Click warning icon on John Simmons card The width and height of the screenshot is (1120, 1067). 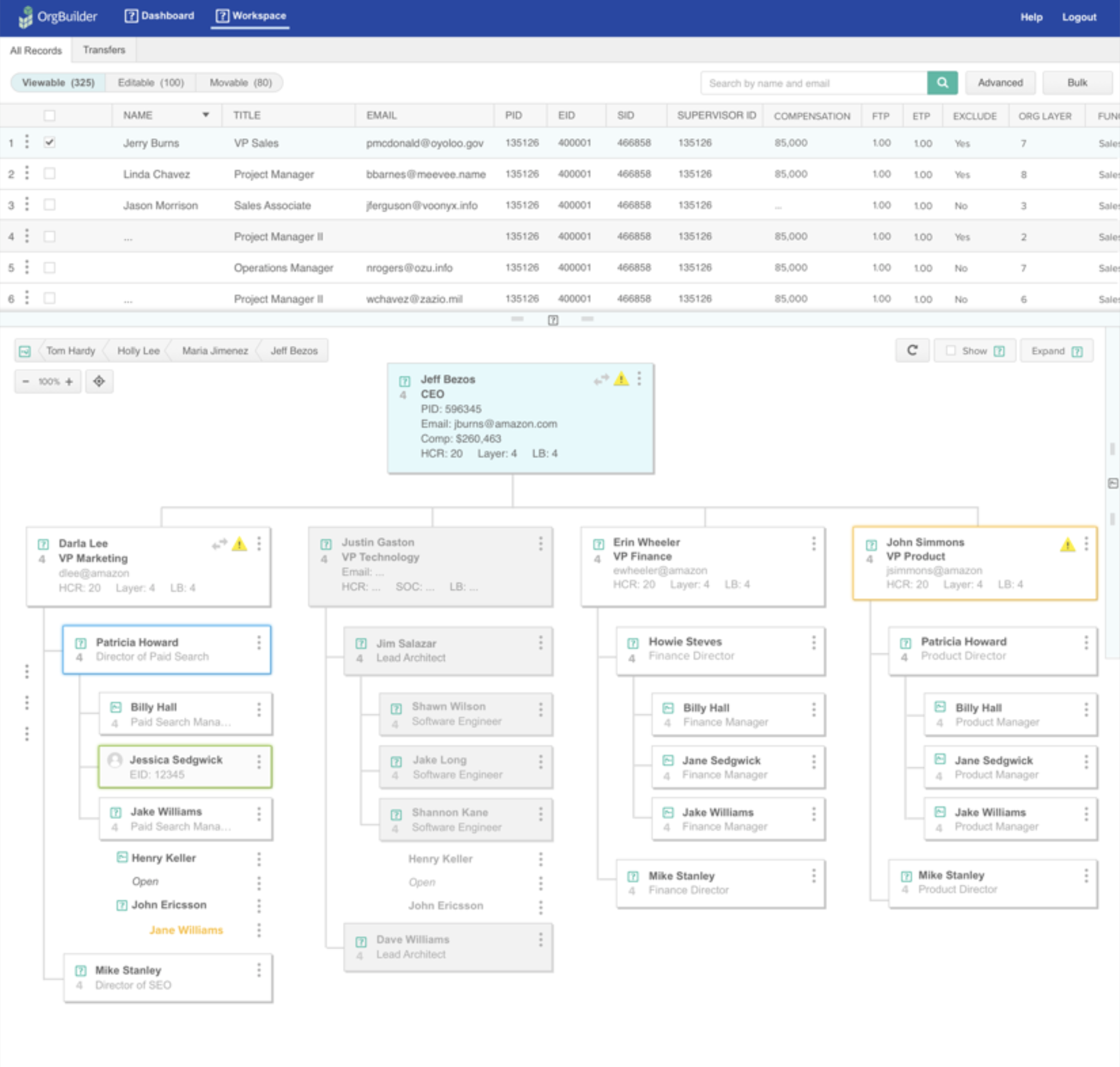[1067, 545]
